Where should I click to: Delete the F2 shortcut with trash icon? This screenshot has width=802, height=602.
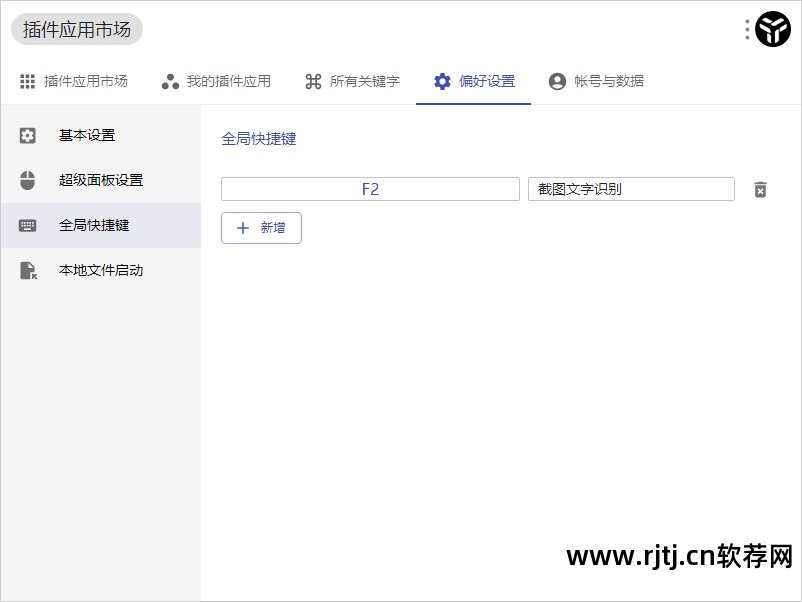point(761,190)
